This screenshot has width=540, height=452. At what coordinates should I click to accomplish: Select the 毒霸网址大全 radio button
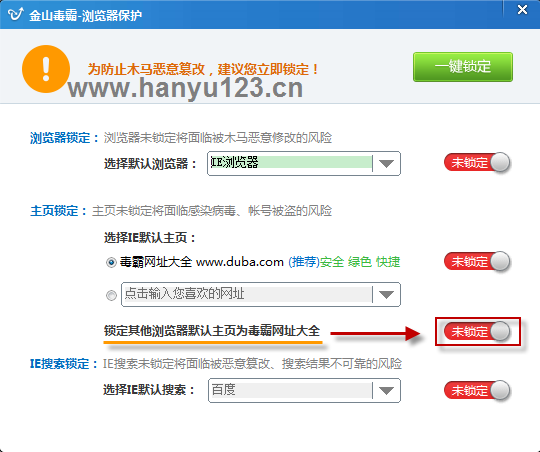click(111, 263)
